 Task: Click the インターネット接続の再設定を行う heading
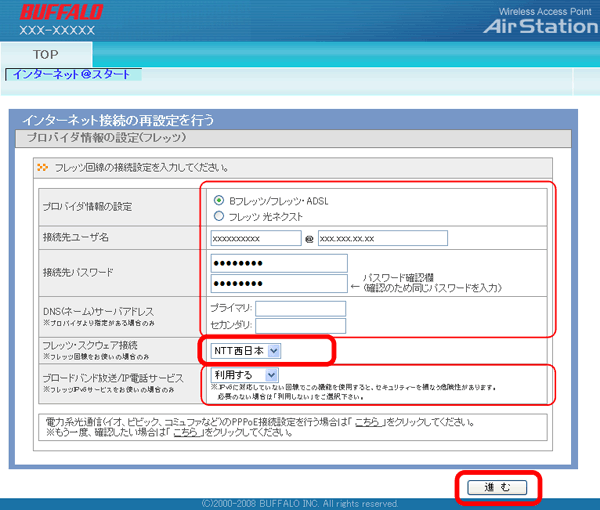coord(118,120)
